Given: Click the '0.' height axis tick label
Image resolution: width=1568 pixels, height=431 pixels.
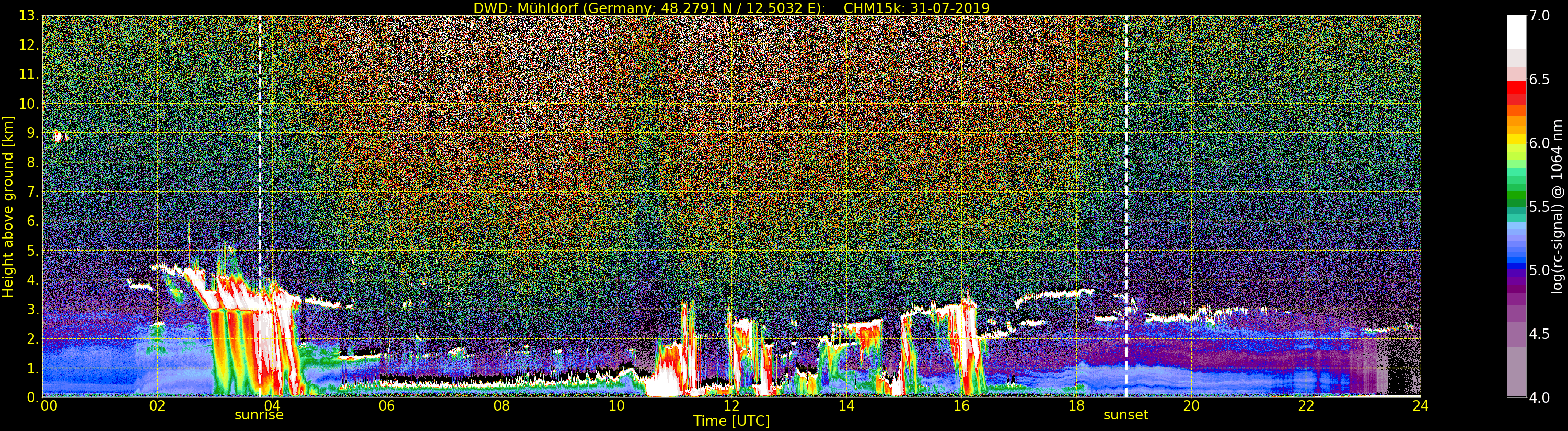Looking at the screenshot, I should (x=32, y=398).
